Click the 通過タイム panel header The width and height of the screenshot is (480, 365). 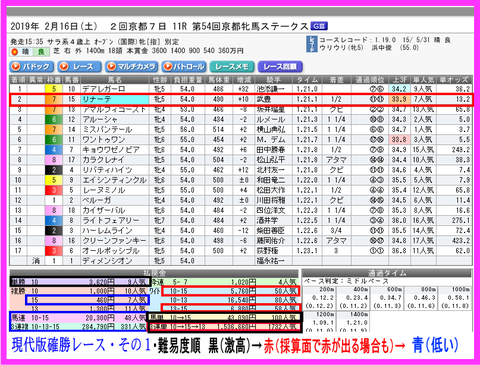pos(387,273)
